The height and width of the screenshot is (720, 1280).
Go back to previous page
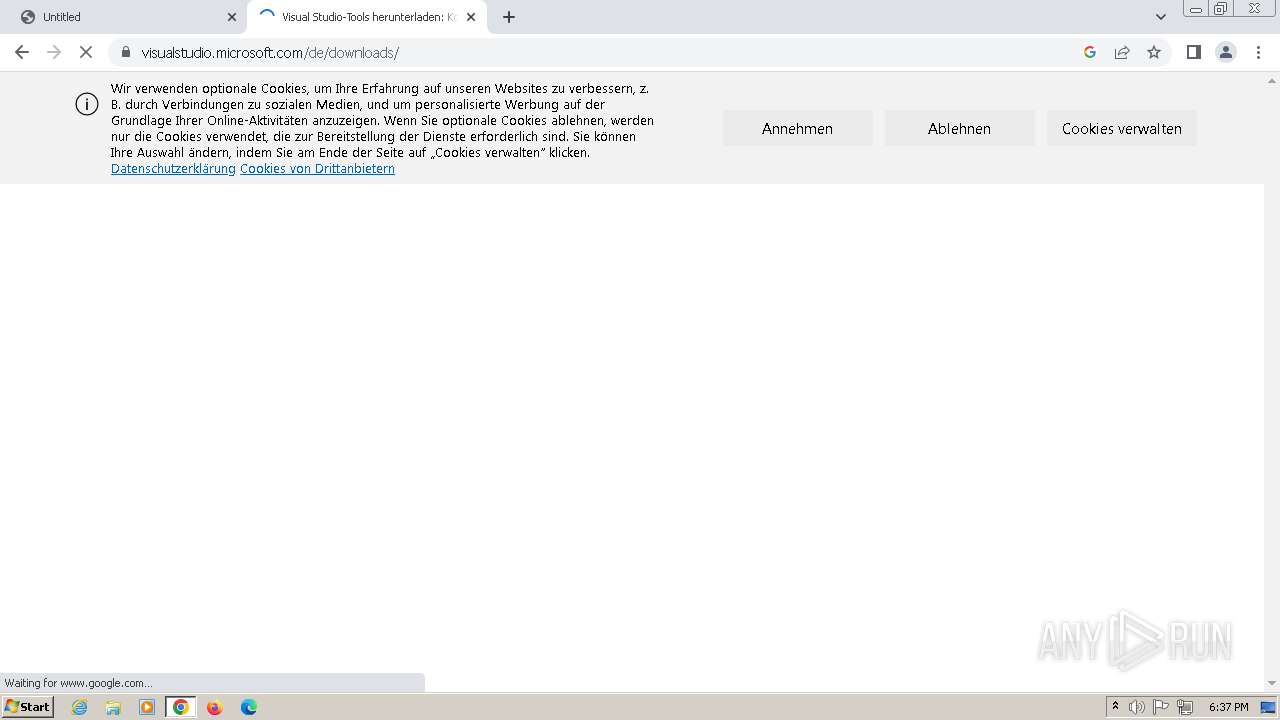(22, 52)
